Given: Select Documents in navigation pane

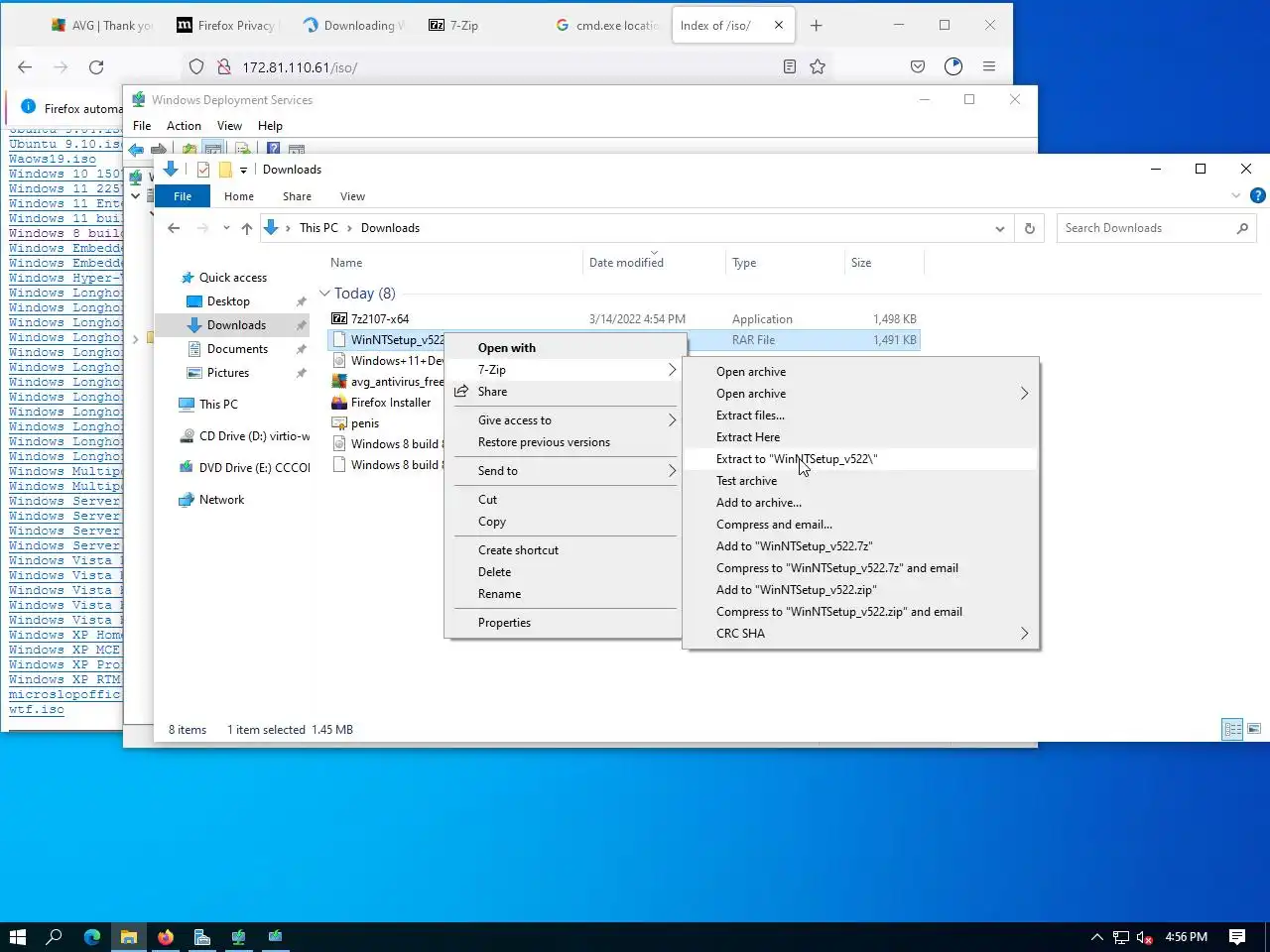Looking at the screenshot, I should [237, 349].
